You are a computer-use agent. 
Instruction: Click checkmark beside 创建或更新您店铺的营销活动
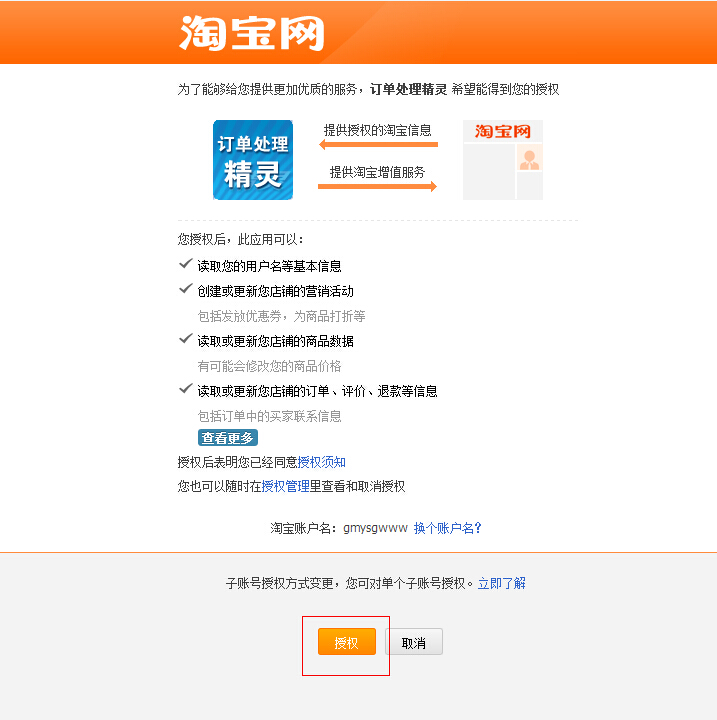186,288
